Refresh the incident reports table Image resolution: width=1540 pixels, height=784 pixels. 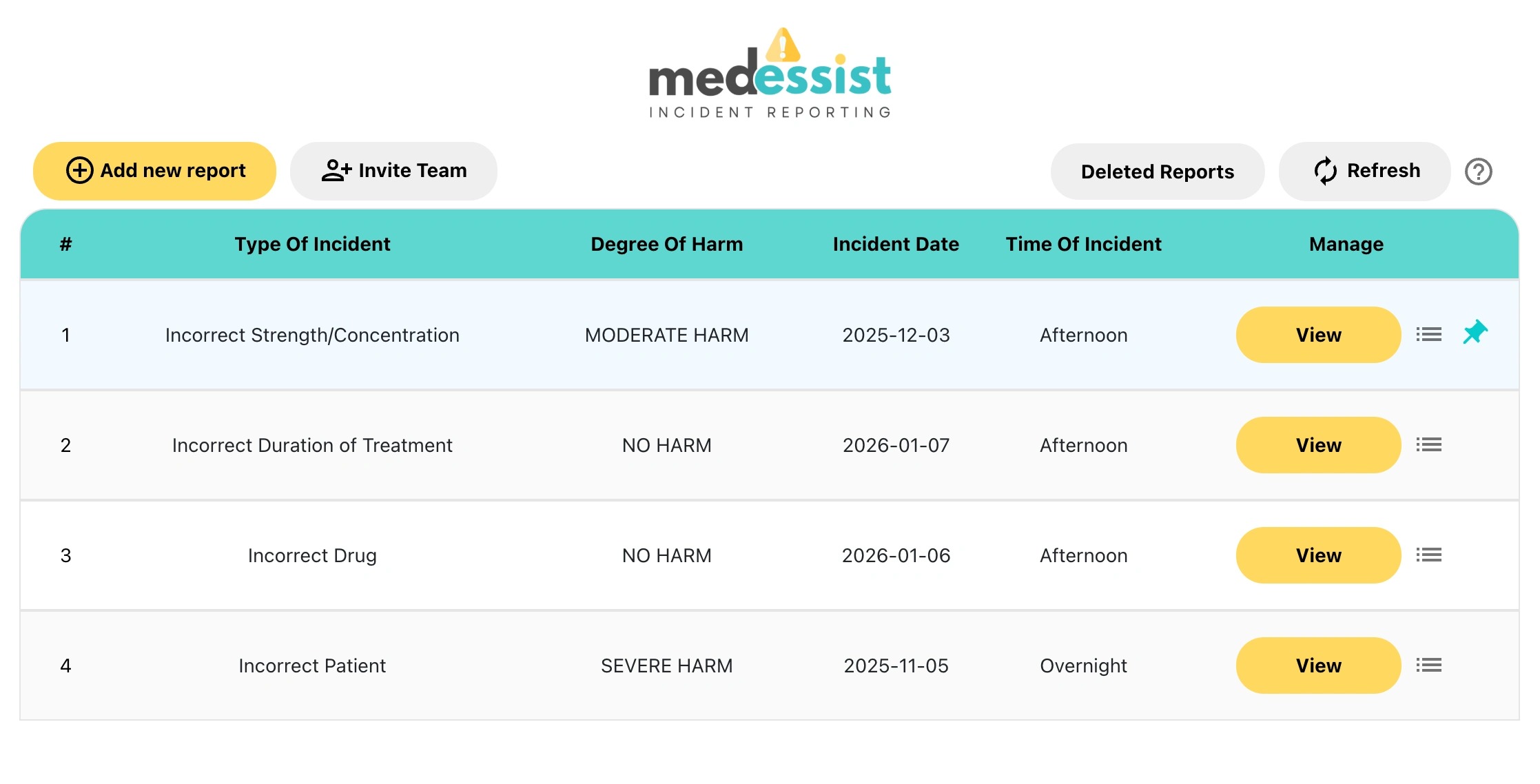point(1364,171)
